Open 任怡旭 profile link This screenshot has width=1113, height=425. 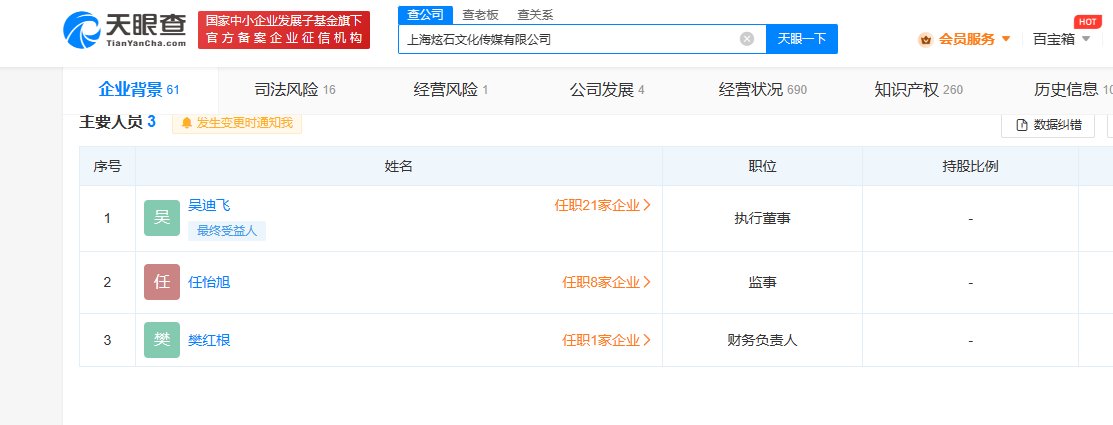pyautogui.click(x=209, y=282)
